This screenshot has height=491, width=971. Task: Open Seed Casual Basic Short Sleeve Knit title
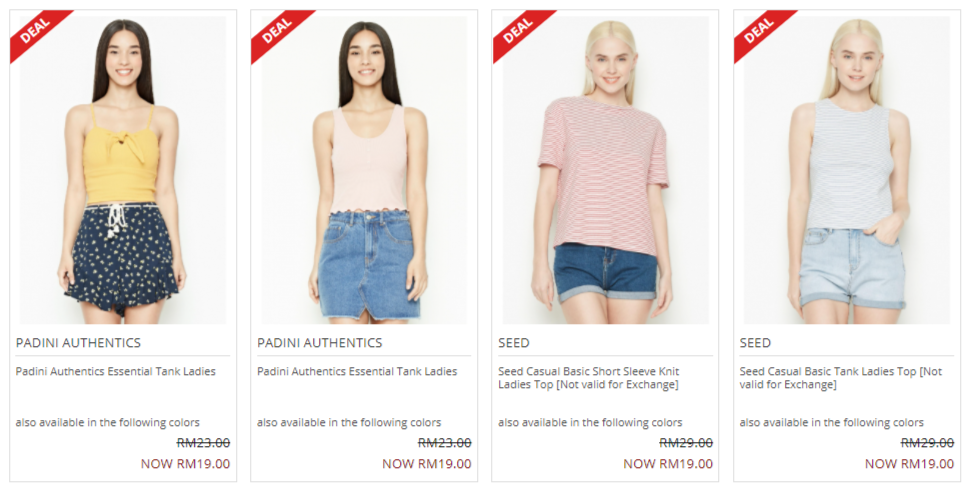[x=589, y=378]
